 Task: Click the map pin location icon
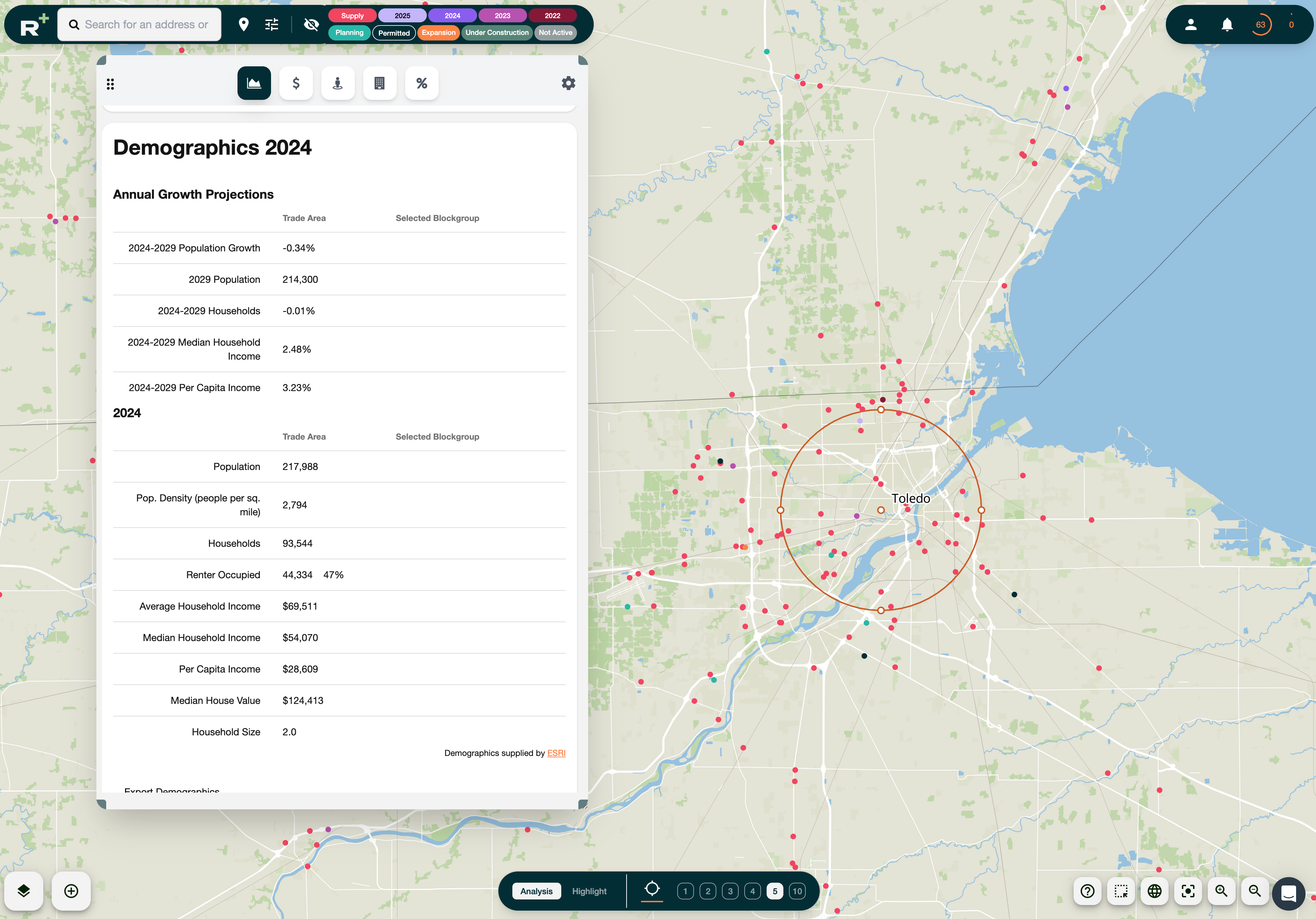click(243, 25)
